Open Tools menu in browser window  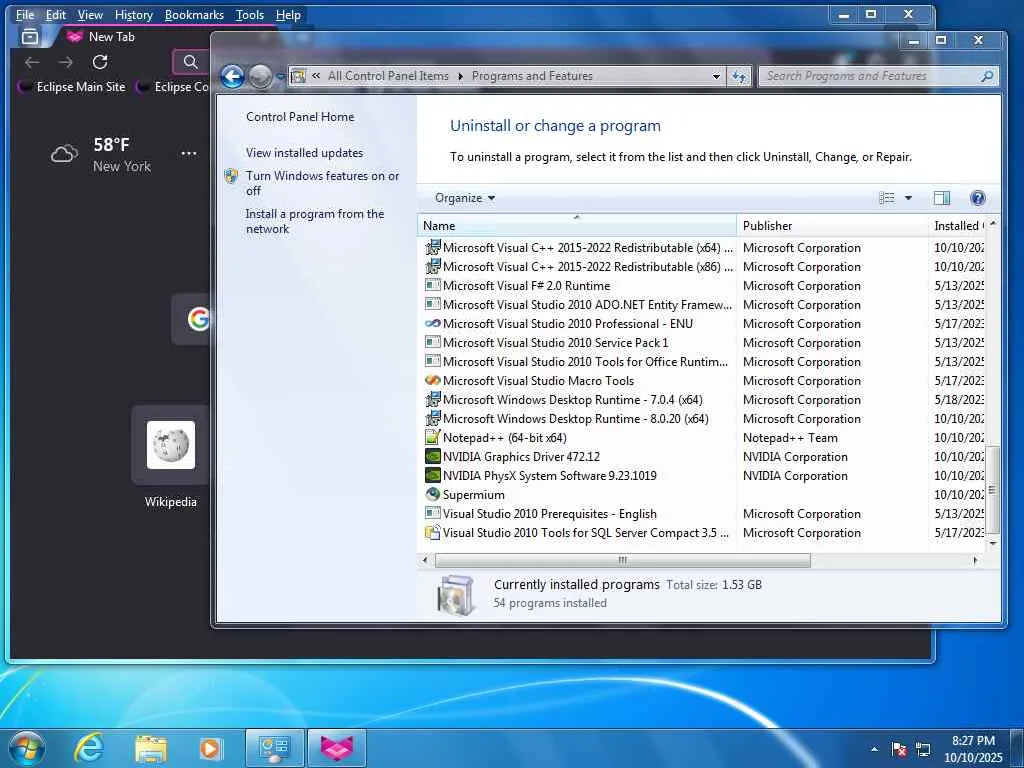click(249, 14)
